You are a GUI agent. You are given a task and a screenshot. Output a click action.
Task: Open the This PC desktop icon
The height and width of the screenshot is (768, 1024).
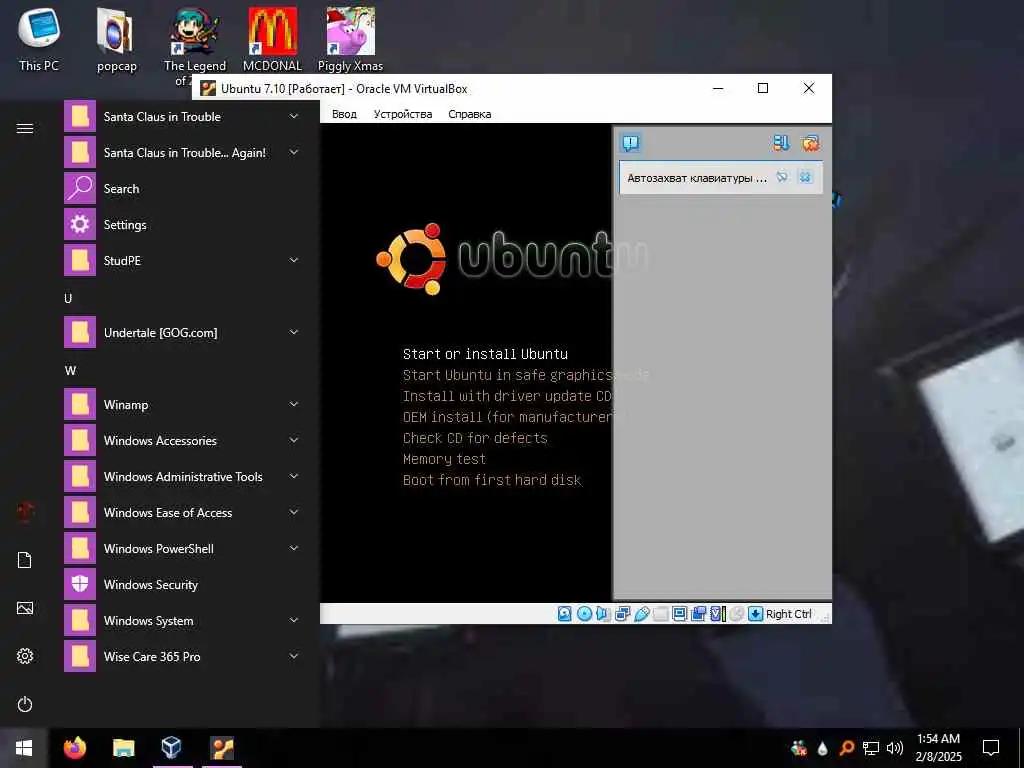tap(39, 39)
